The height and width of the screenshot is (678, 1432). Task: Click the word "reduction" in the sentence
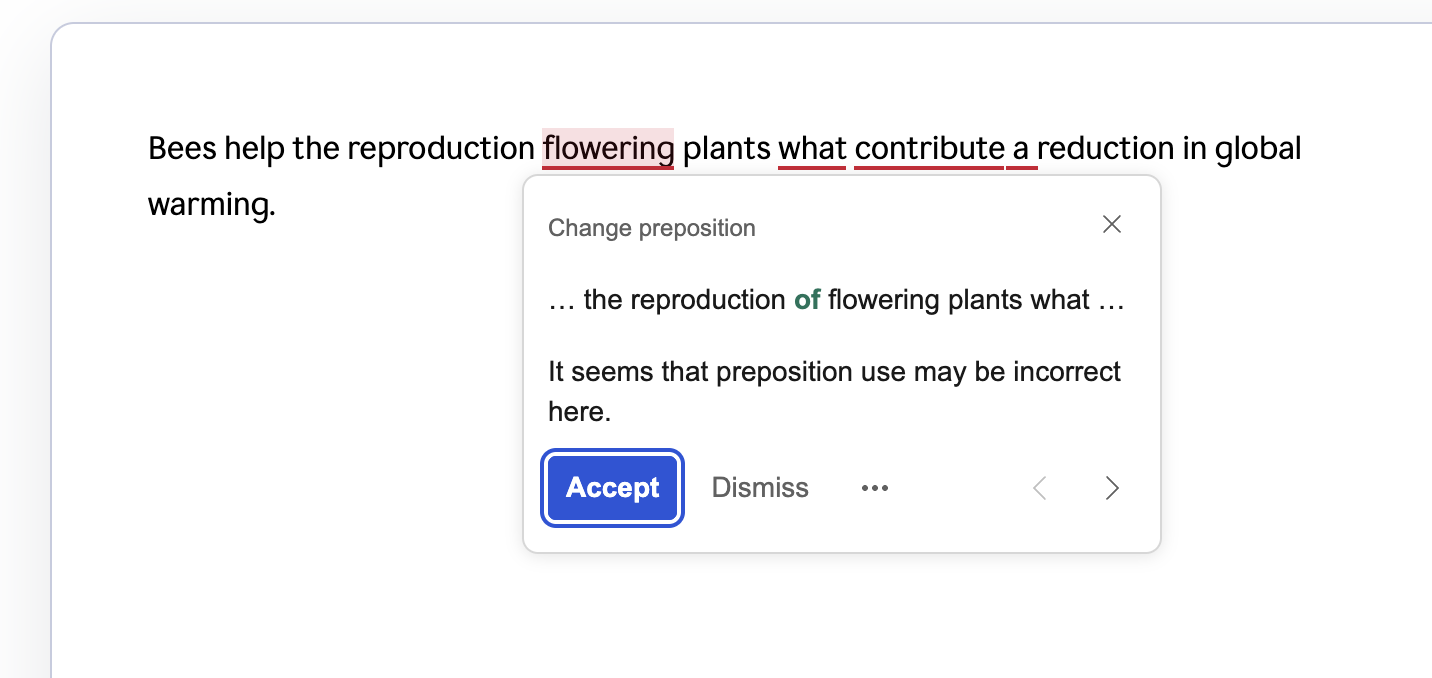pyautogui.click(x=1105, y=149)
